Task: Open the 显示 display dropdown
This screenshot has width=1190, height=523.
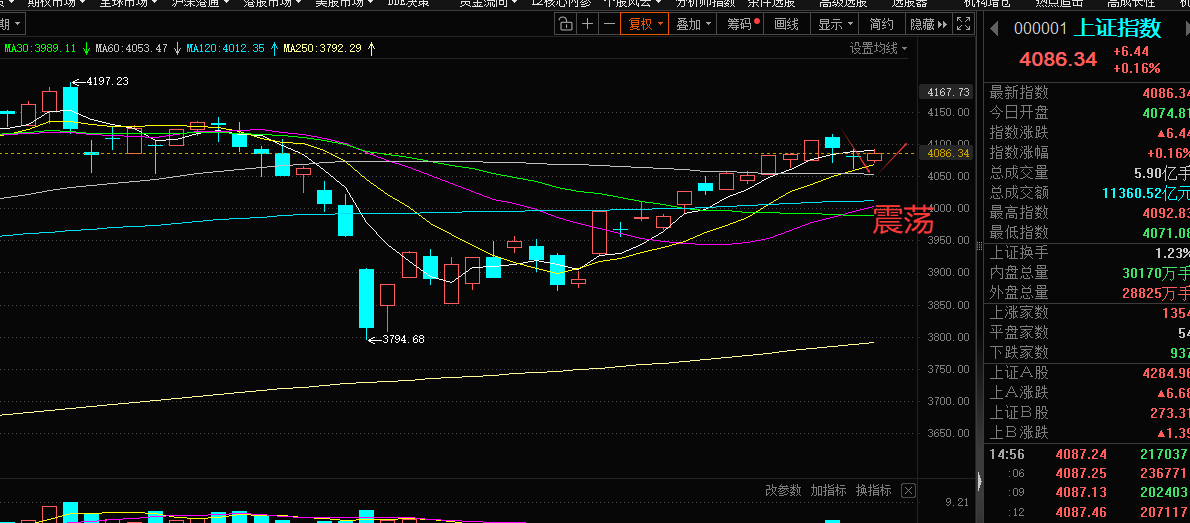Action: (836, 24)
